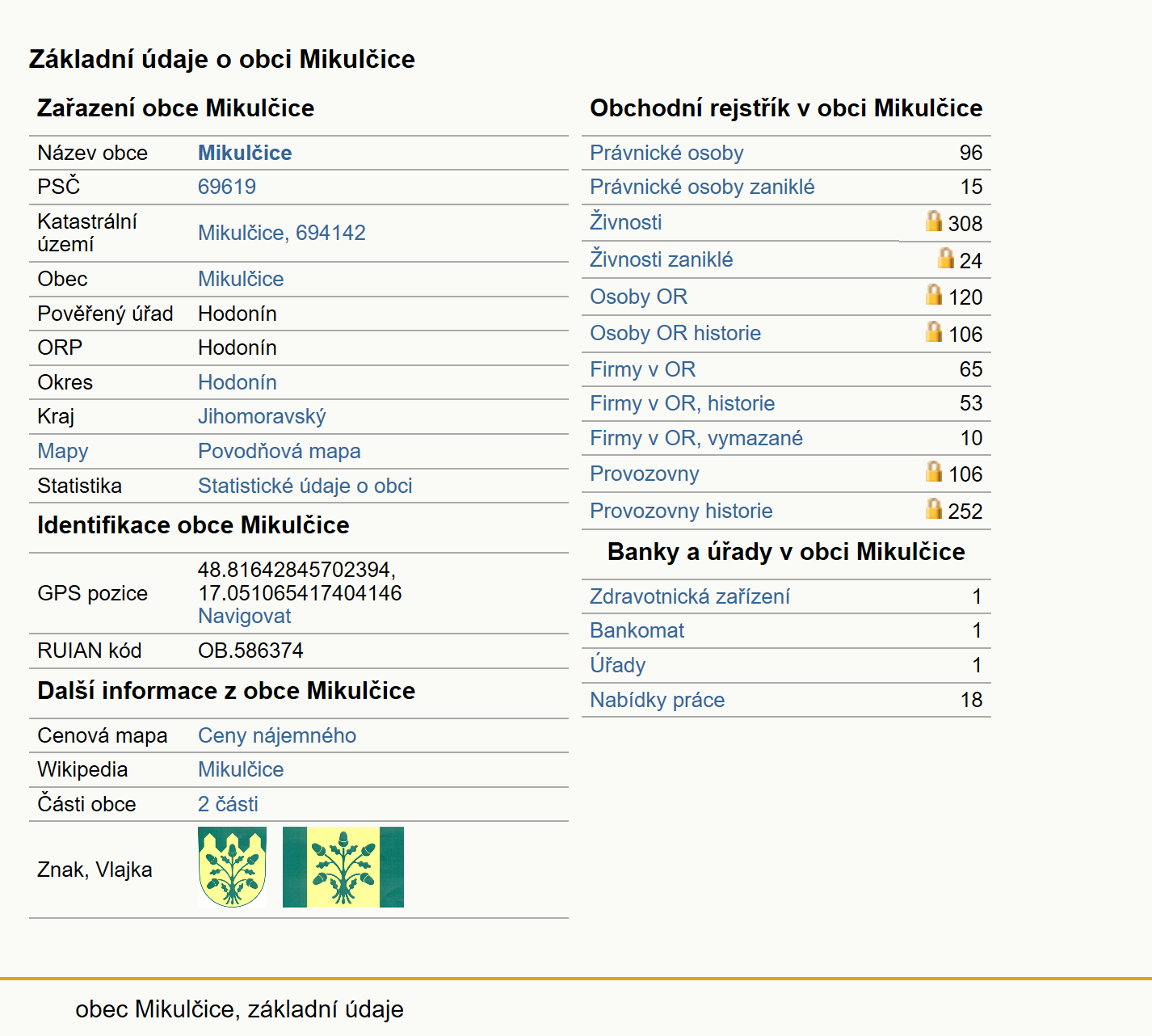Click the PSČ 69619 link
This screenshot has height=1036, width=1152.
point(227,187)
